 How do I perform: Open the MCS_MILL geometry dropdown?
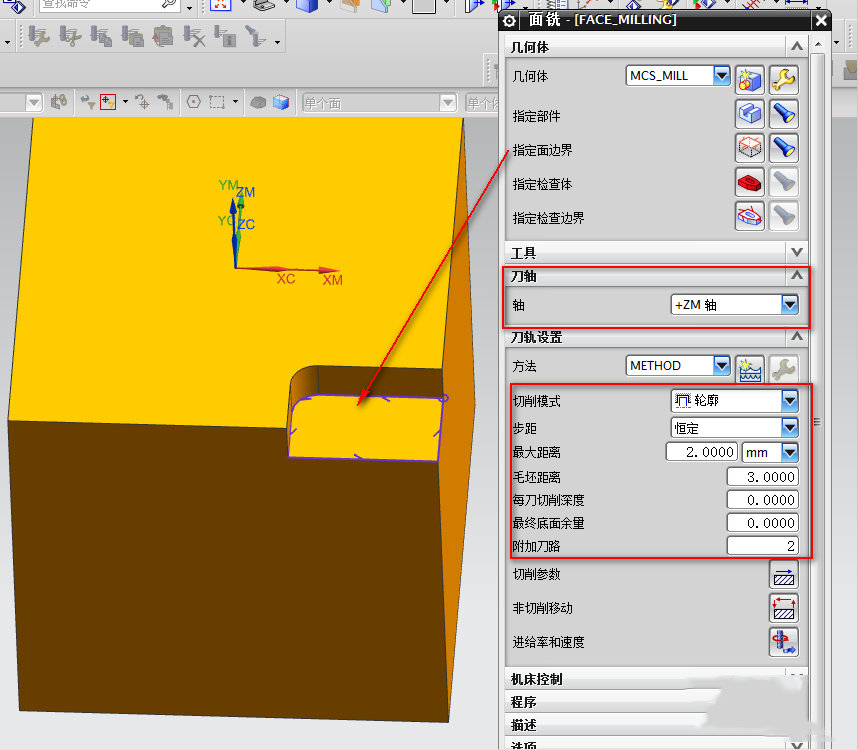point(721,76)
